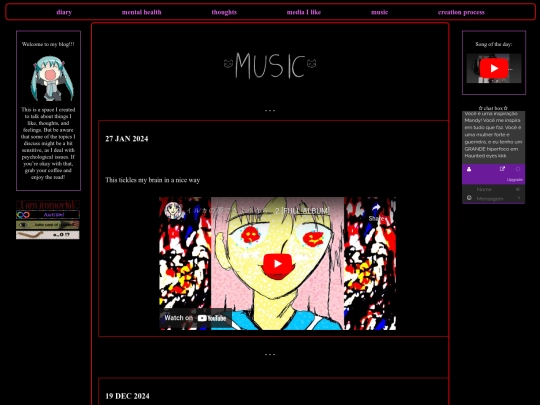
Task: Click the "take care of" eye badge
Action: 48,225
